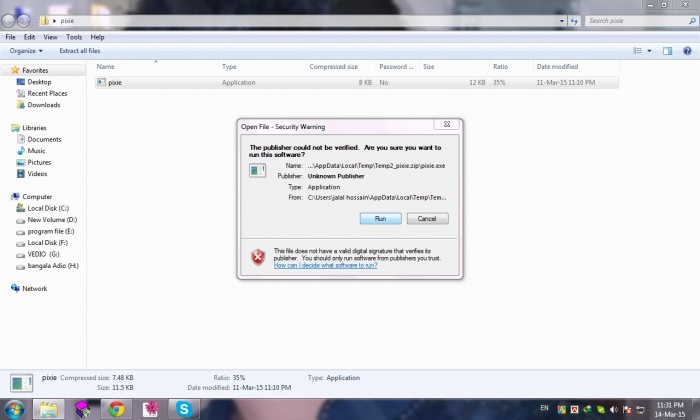Open the File menu
700x420 pixels.
10,37
